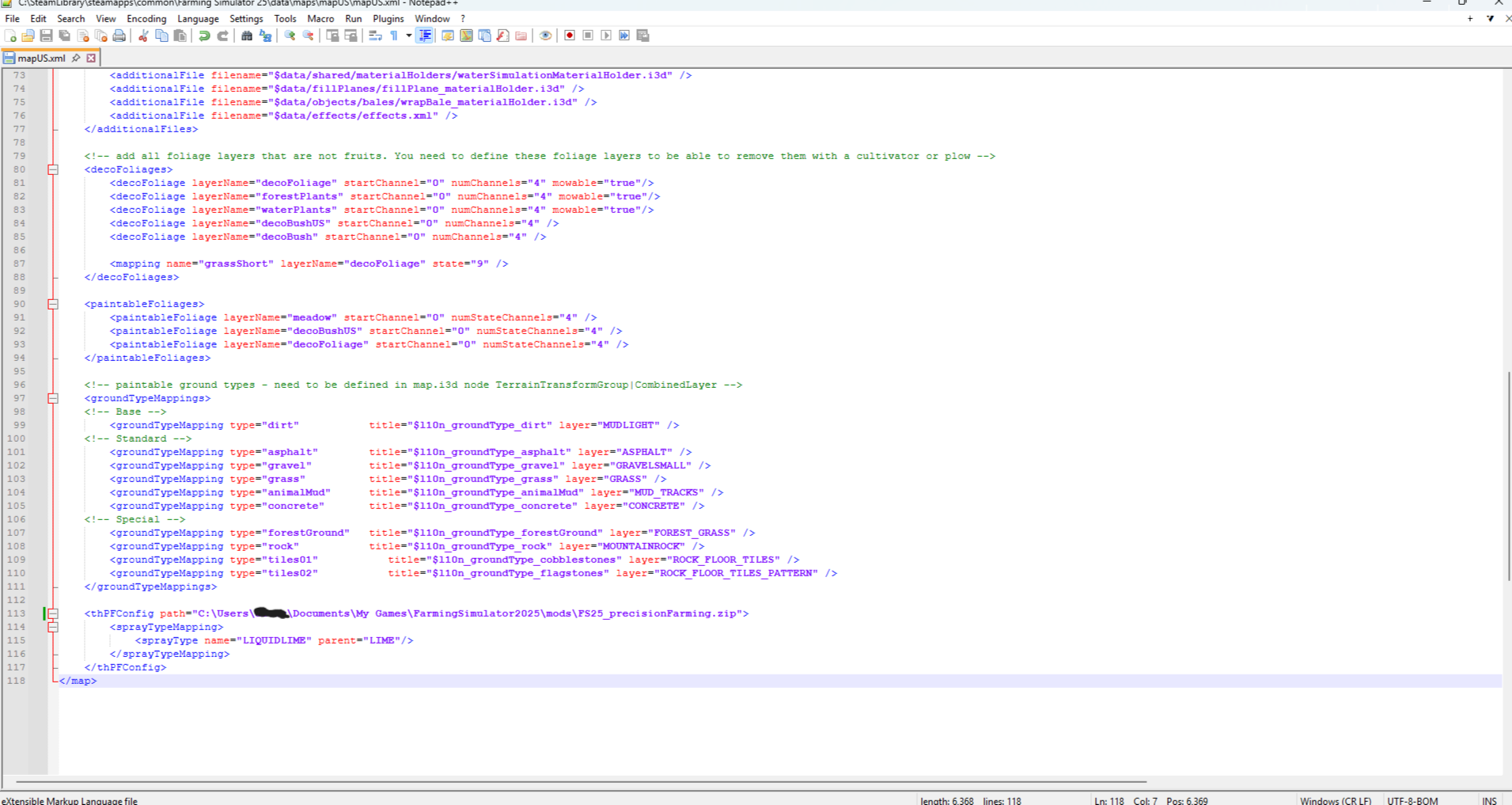Viewport: 1512px width, 805px height.
Task: Toggle synchronized horizontal scrolling icon
Action: [x=351, y=36]
